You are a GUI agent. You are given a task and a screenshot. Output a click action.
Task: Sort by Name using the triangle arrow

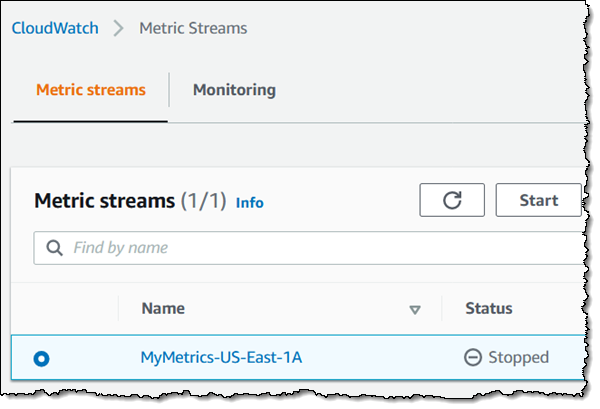tap(415, 310)
